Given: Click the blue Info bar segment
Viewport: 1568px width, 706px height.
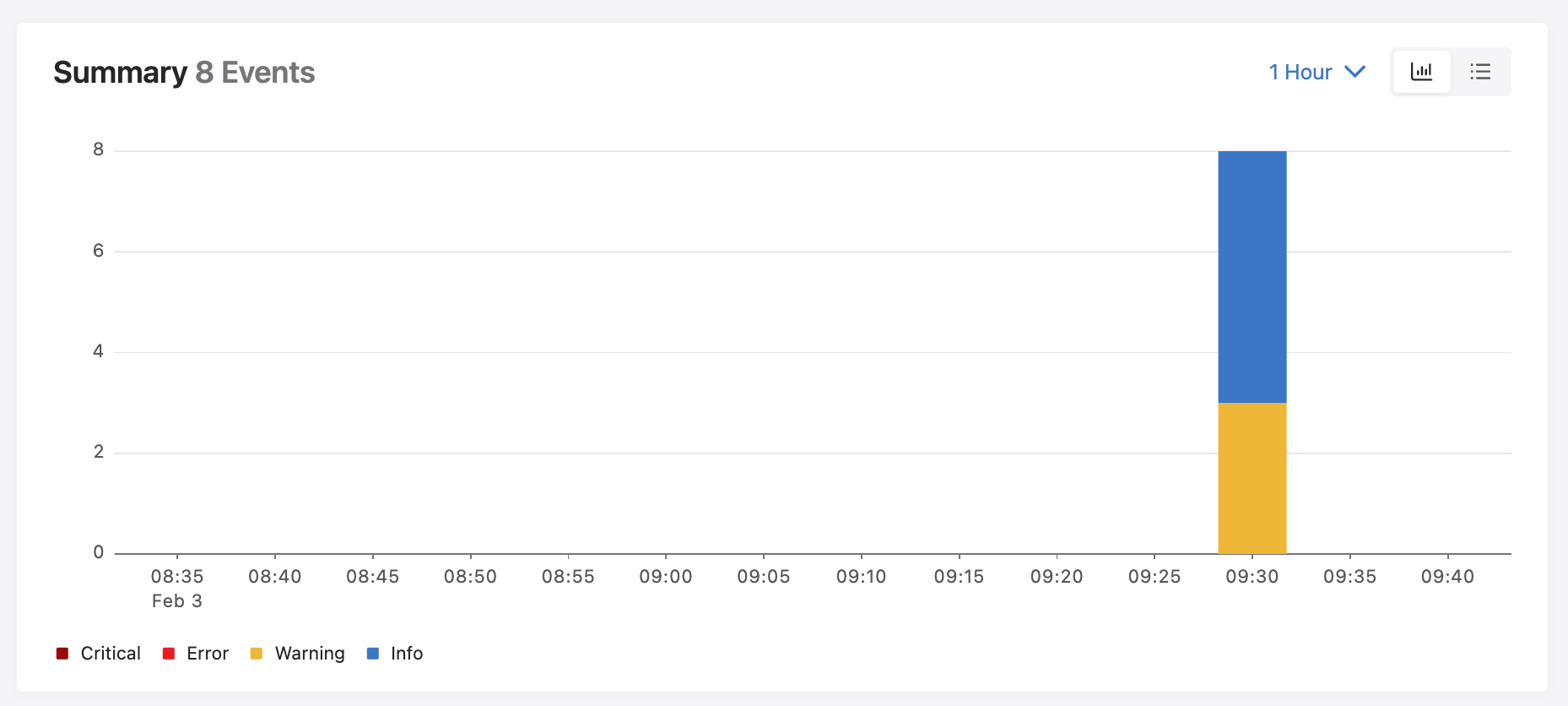Looking at the screenshot, I should [x=1252, y=277].
